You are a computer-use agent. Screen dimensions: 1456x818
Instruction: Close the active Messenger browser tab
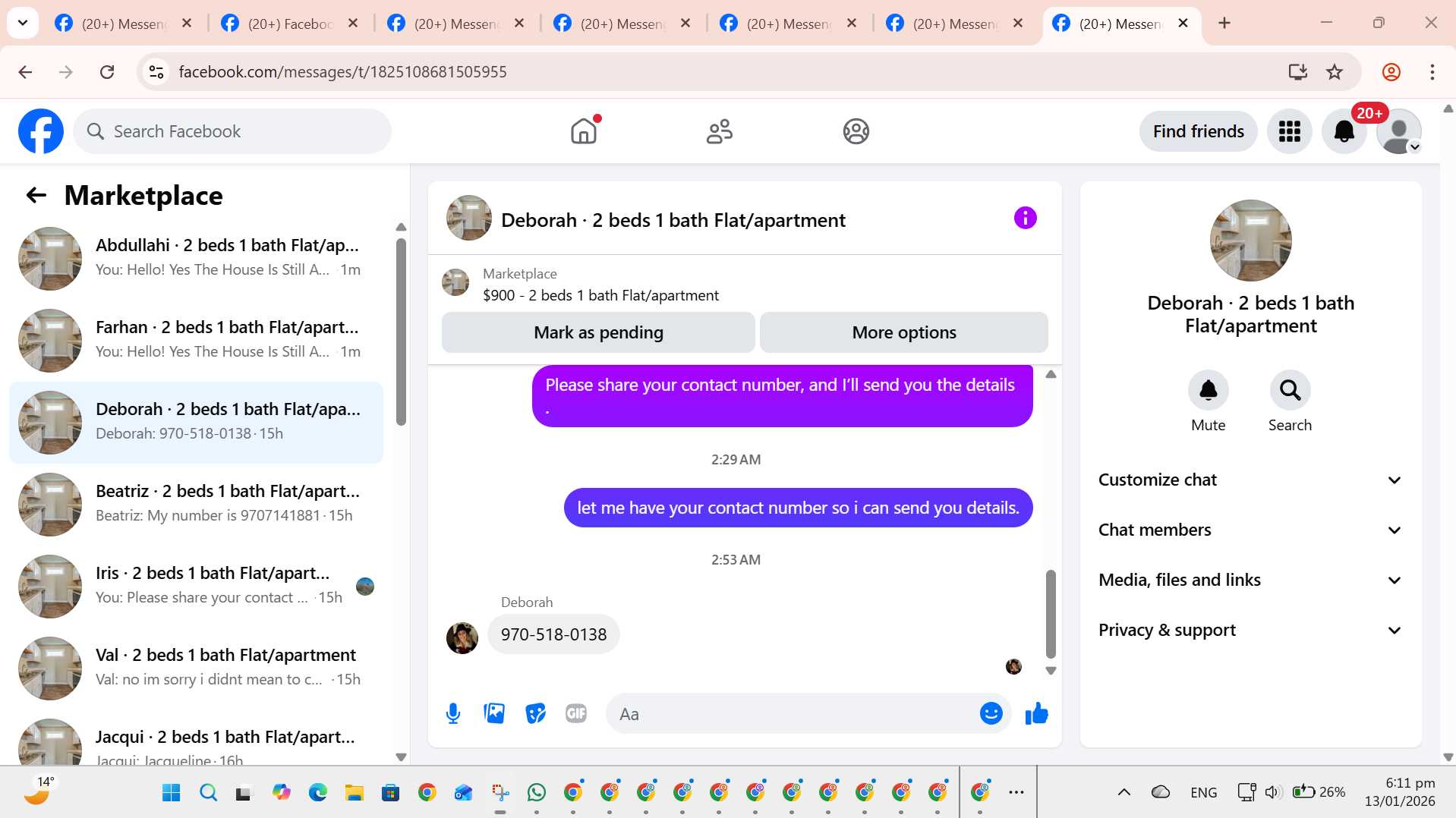pyautogui.click(x=1183, y=24)
